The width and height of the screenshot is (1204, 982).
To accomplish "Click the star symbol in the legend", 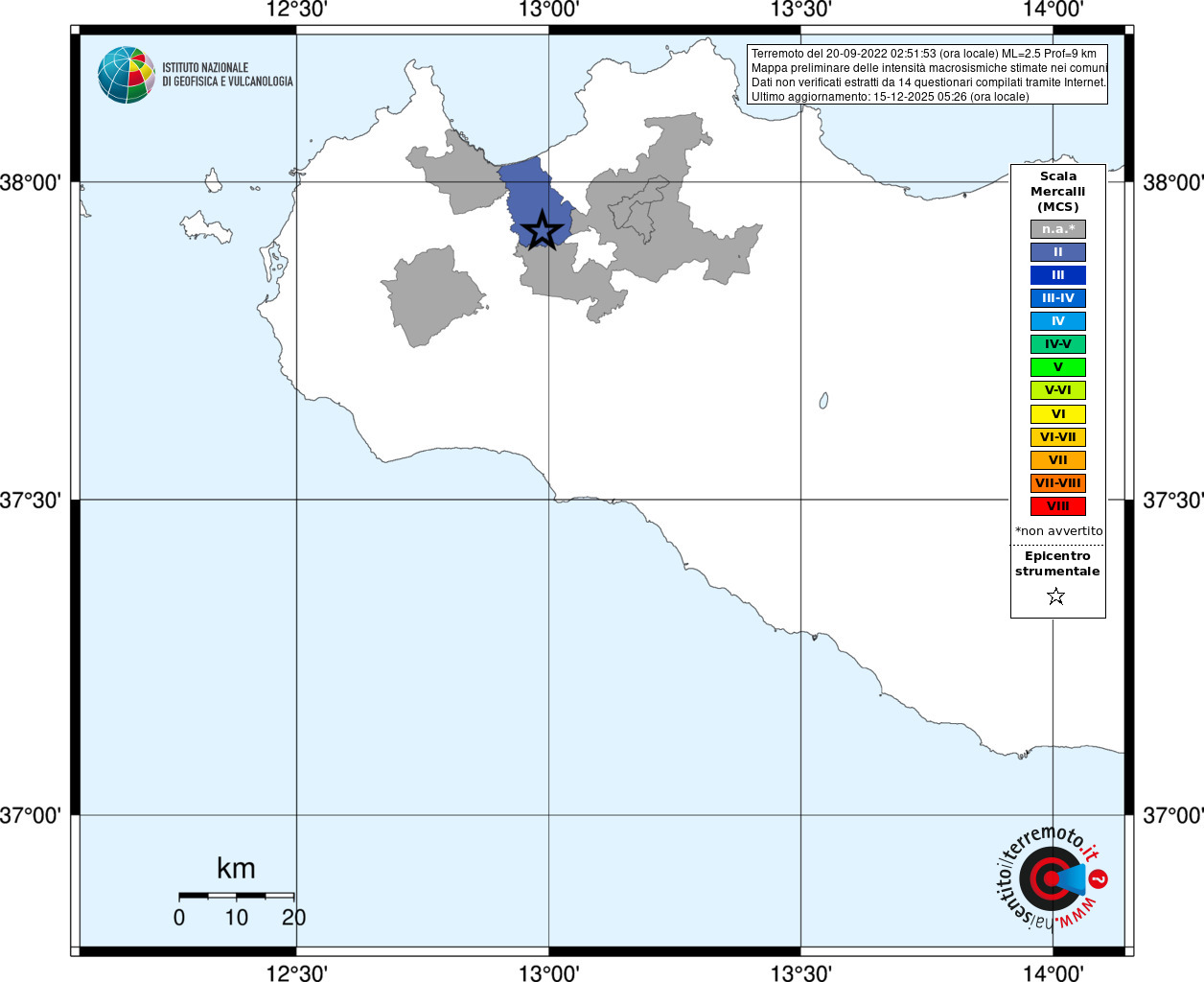I will coord(1056,596).
